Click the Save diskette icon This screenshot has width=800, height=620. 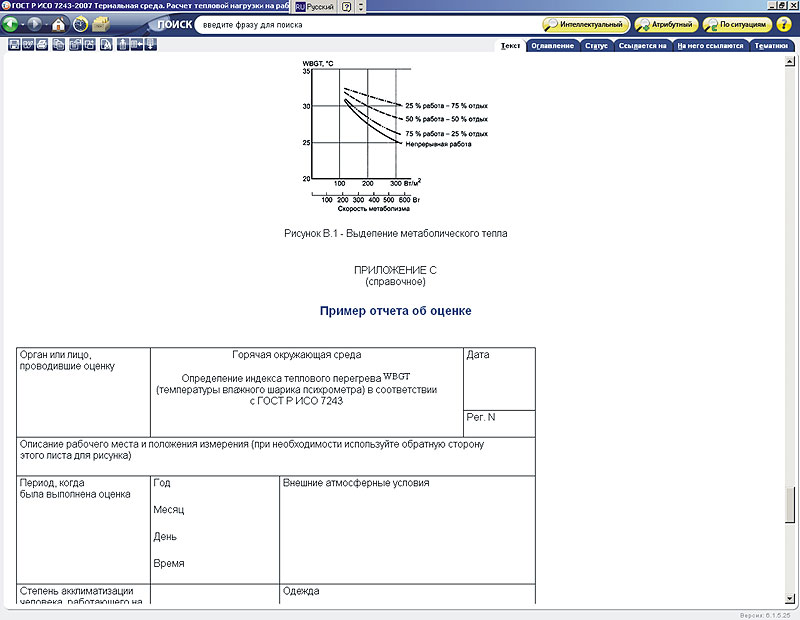[14, 45]
